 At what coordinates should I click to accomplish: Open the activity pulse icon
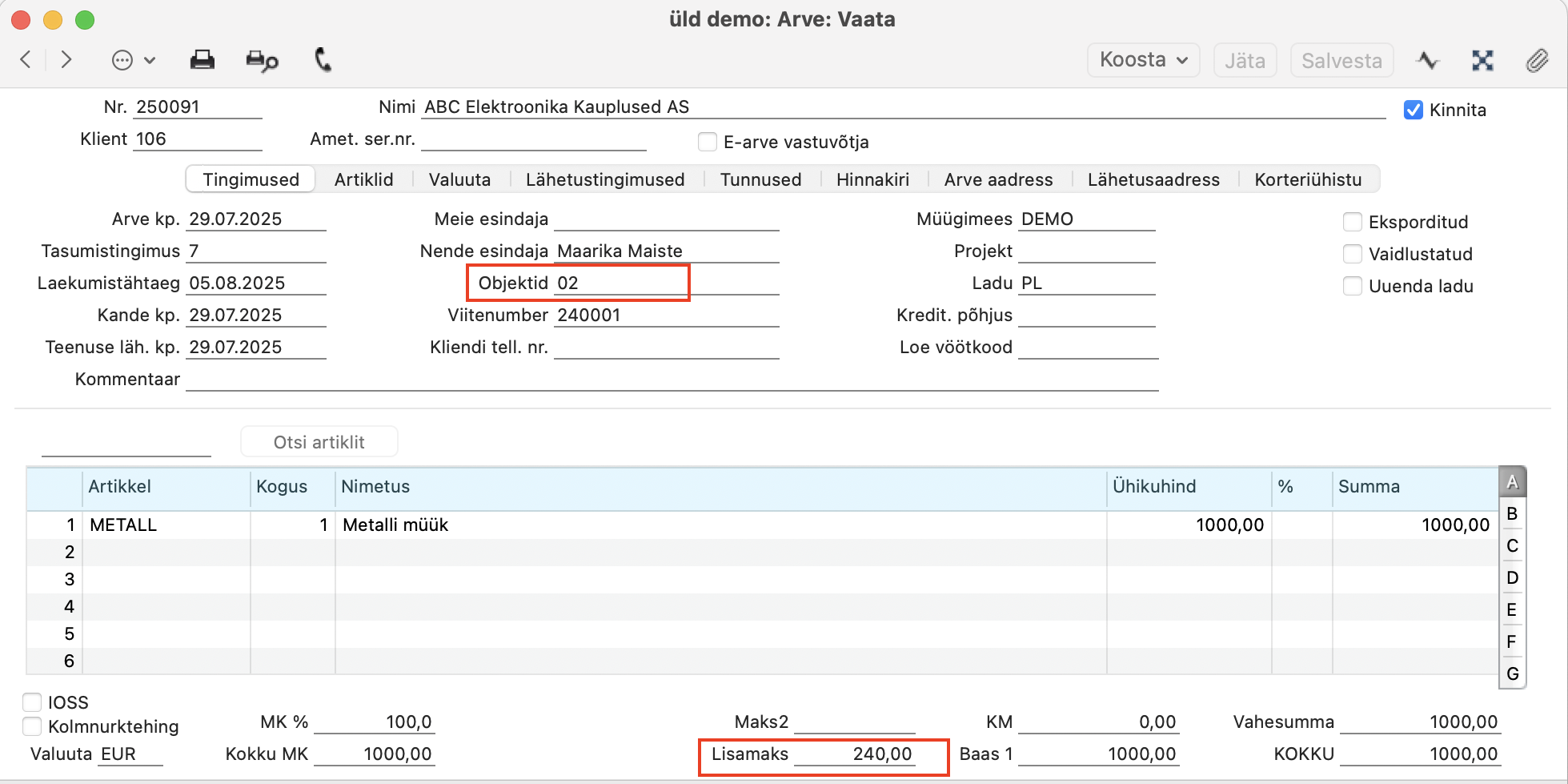(x=1428, y=61)
